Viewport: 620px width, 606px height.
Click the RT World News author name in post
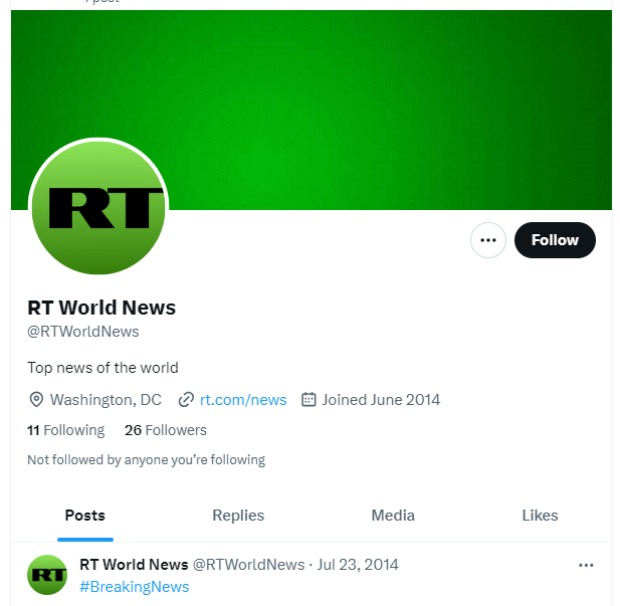click(x=134, y=564)
